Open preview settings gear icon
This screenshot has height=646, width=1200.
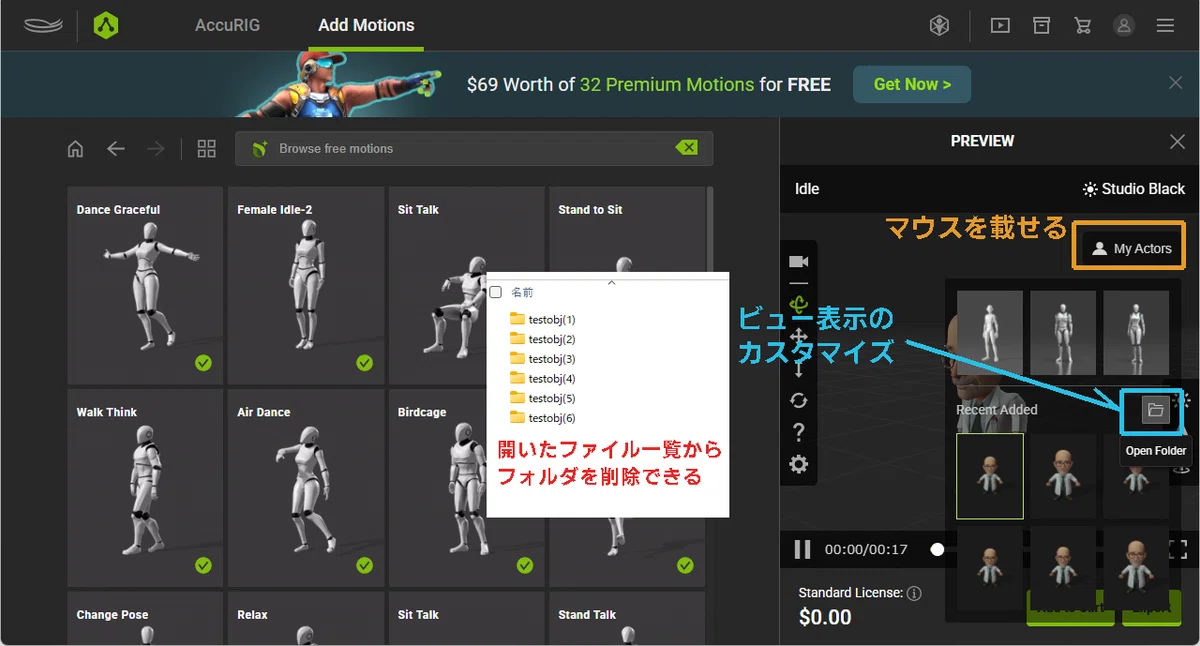pyautogui.click(x=798, y=464)
